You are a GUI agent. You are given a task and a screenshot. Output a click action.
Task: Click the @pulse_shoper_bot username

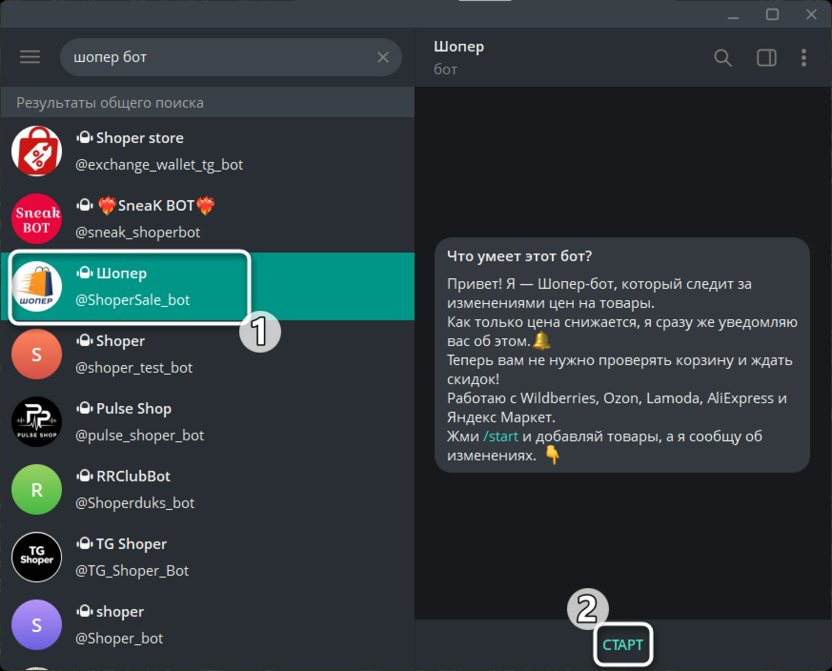[139, 435]
